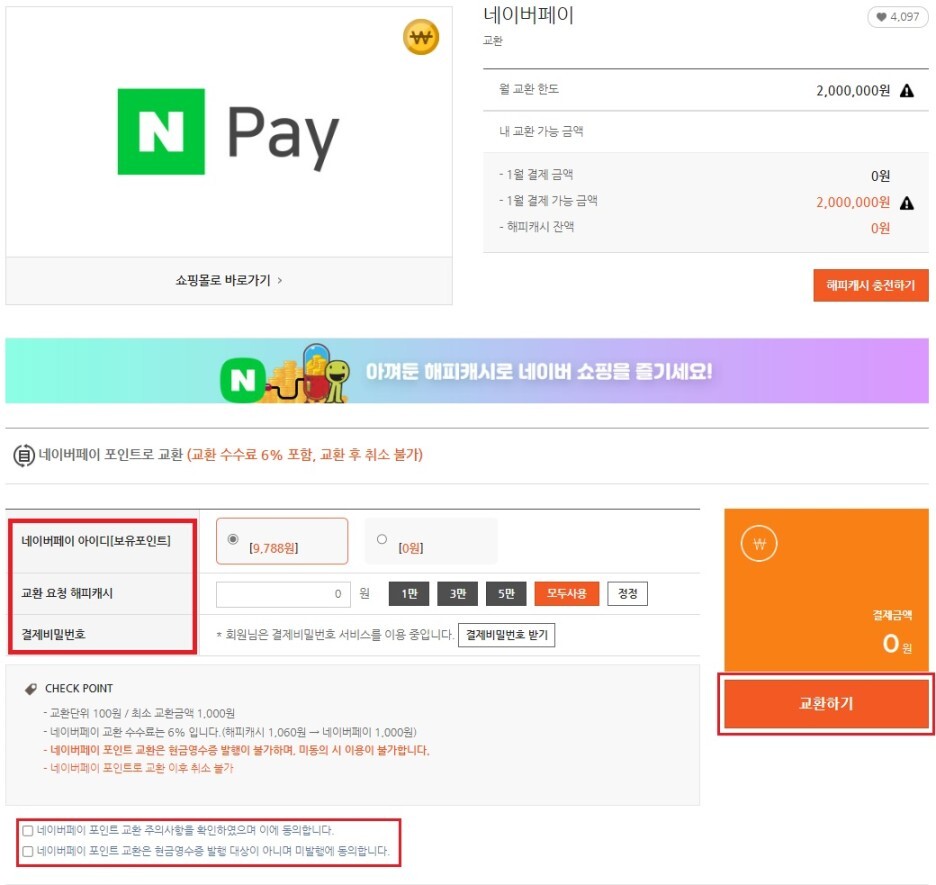Viewport: 936px width, 885px height.
Task: Click 정정 to reset the amount
Action: (627, 594)
